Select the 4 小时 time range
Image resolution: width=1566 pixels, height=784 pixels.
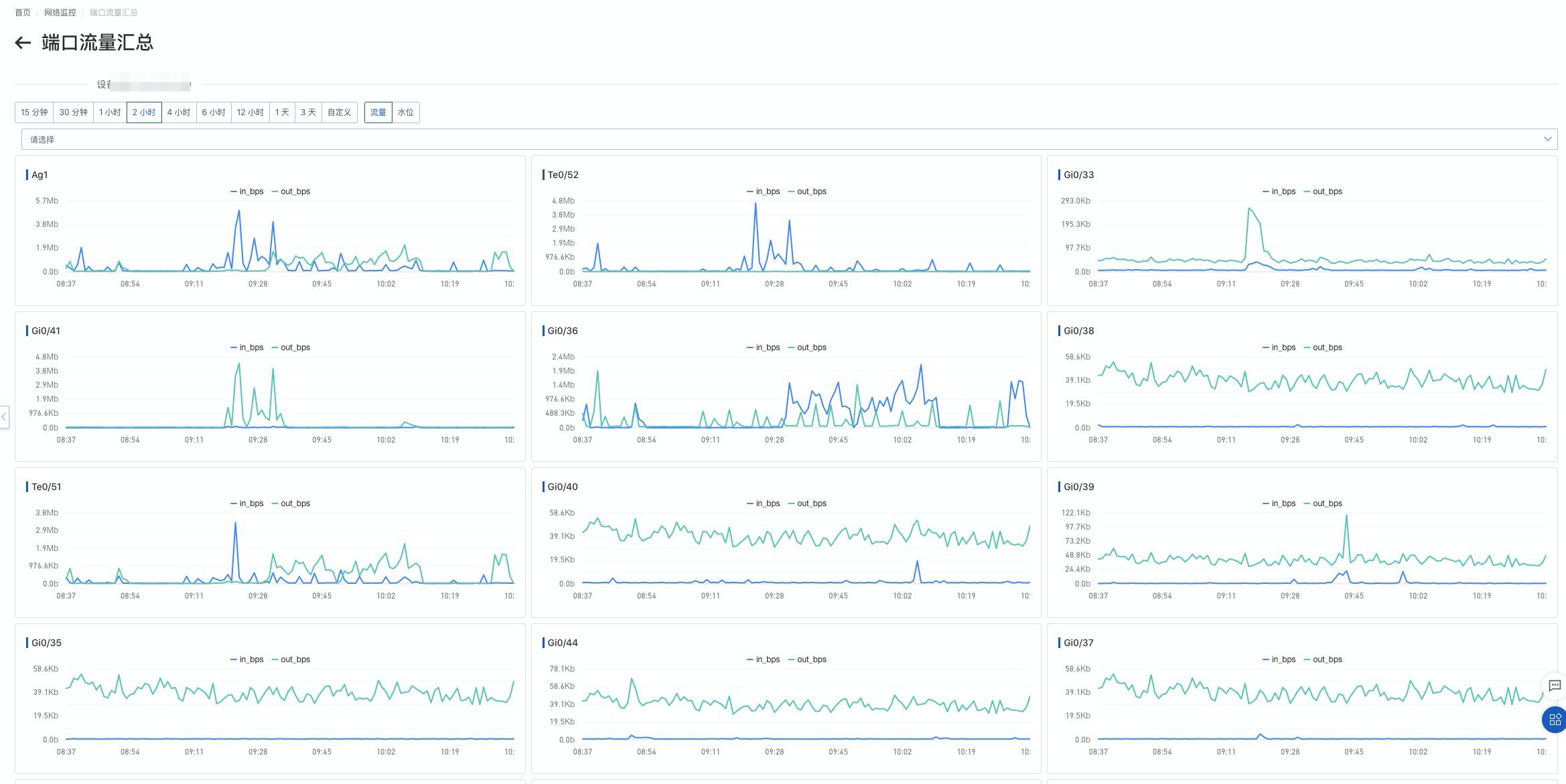point(179,112)
